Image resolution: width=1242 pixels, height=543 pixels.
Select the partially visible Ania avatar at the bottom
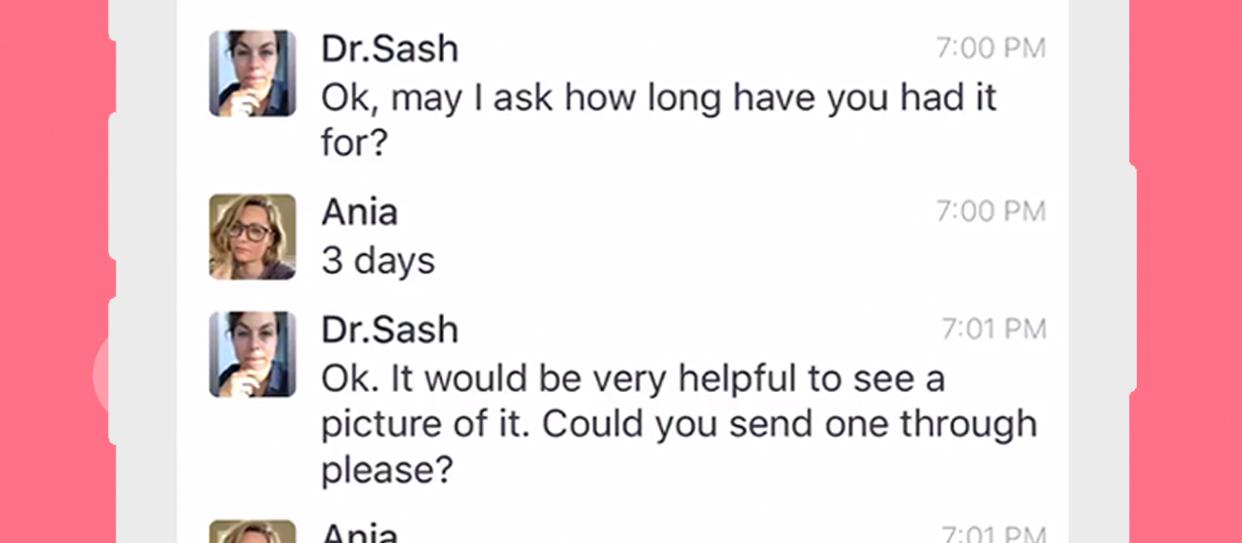(252, 531)
